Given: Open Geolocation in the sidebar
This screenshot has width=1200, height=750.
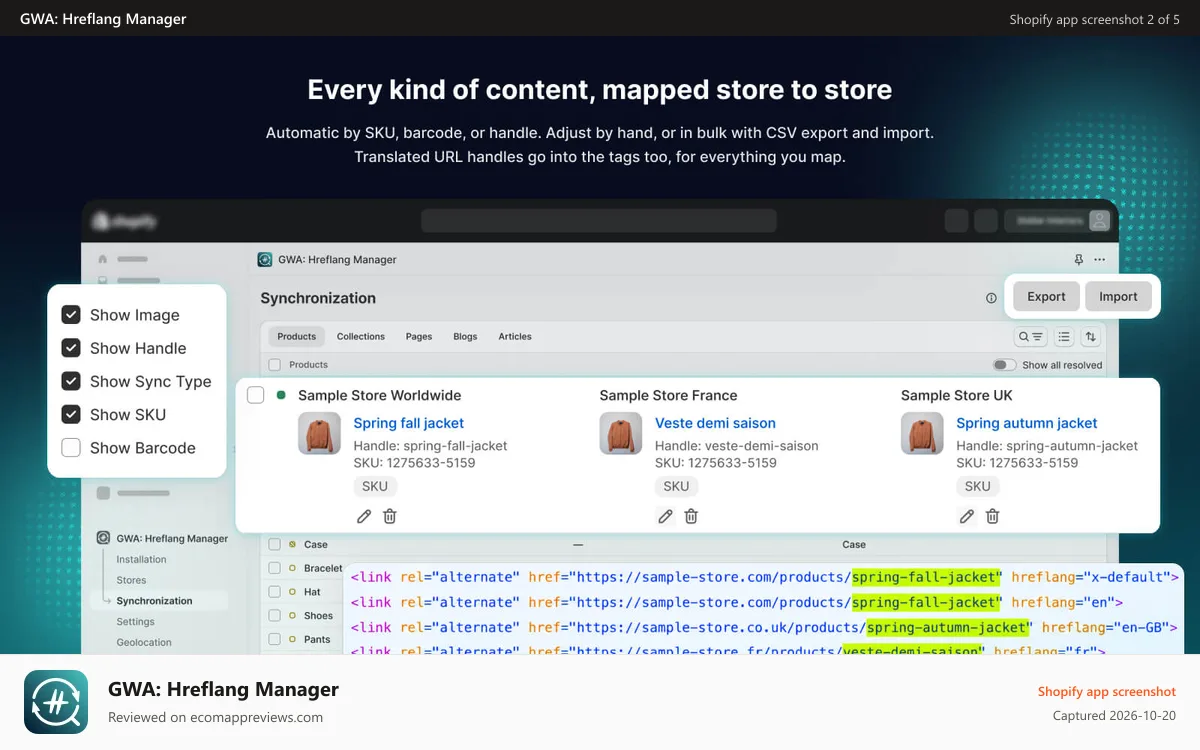Looking at the screenshot, I should point(144,643).
